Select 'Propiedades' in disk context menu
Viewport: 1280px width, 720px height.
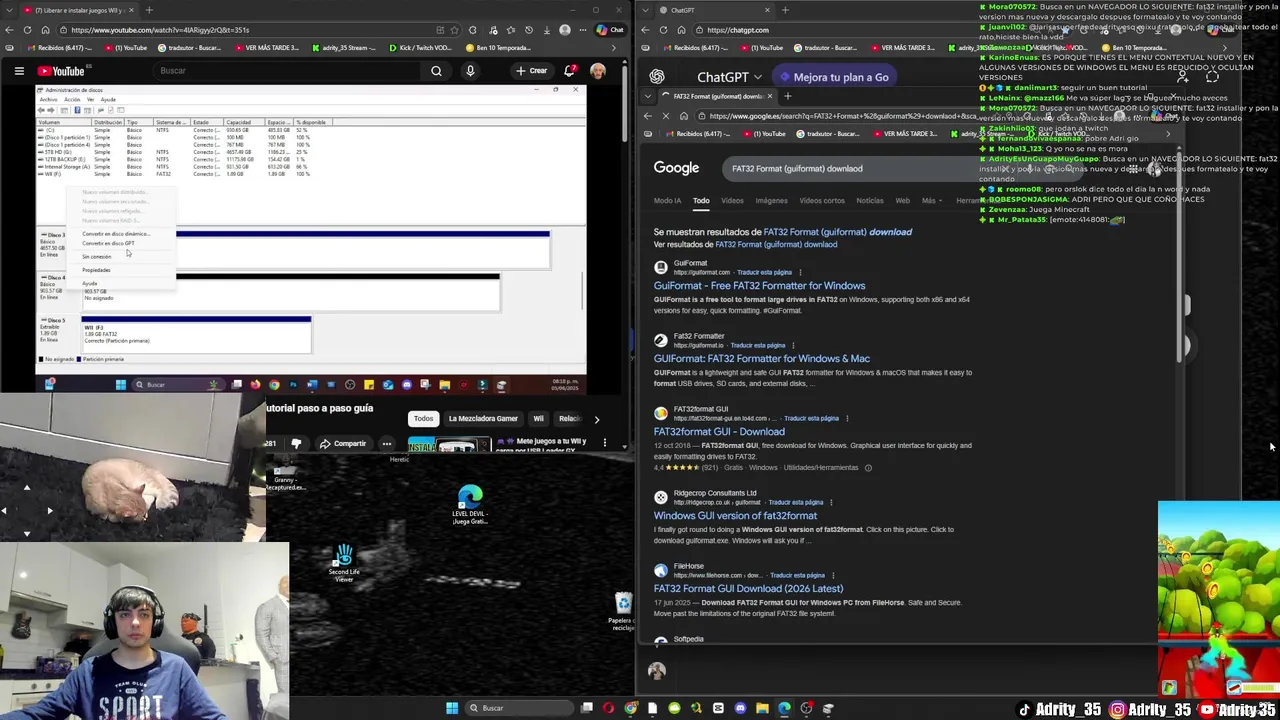coord(97,270)
